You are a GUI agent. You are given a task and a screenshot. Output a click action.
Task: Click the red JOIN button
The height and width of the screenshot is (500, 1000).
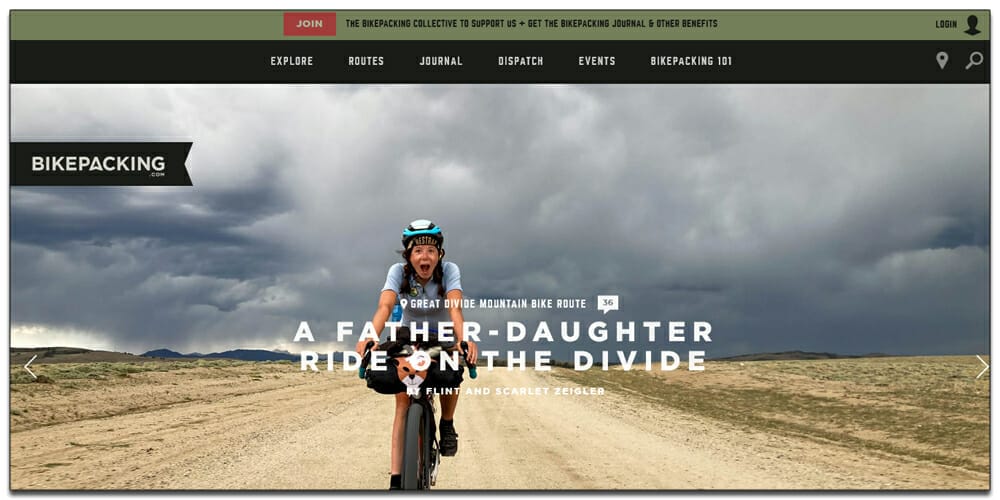tap(309, 24)
